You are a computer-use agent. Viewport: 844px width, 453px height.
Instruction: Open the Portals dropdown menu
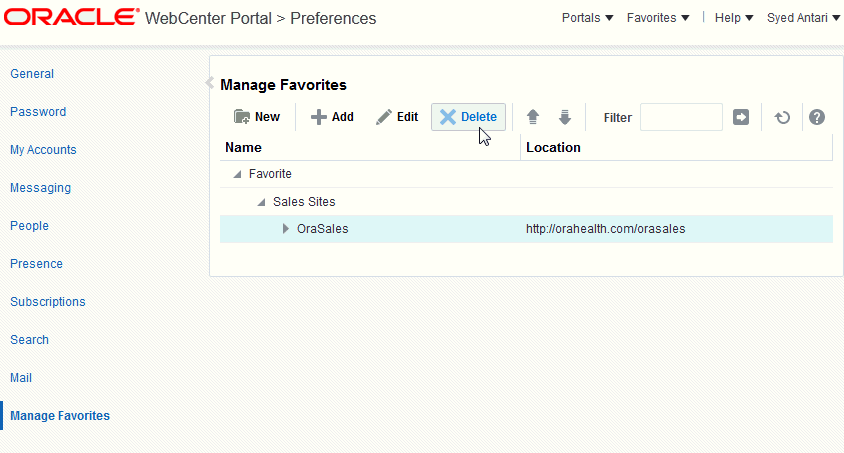[x=588, y=18]
